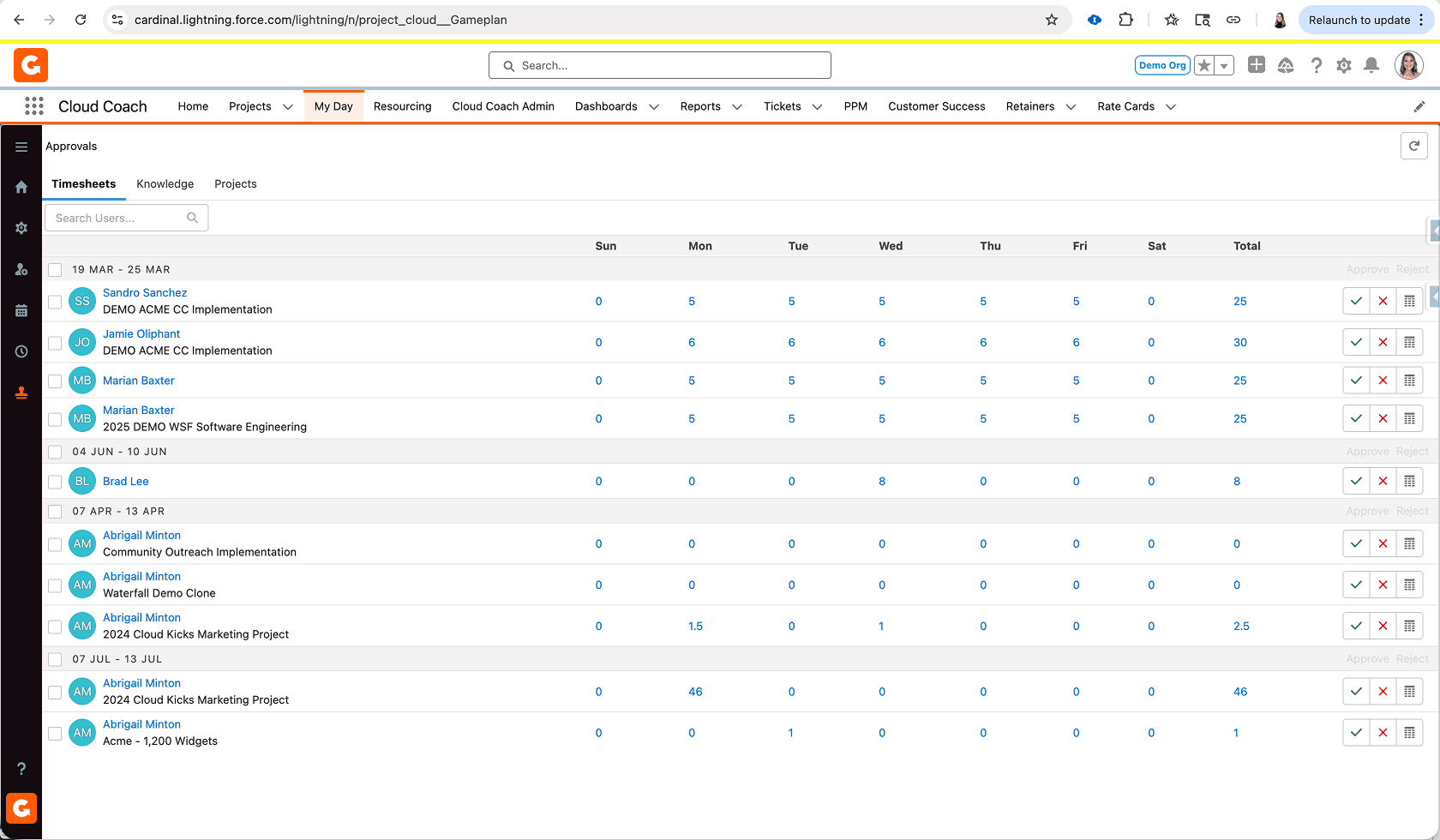Refresh the Approvals panel
The width and height of the screenshot is (1440, 840).
1414,146
